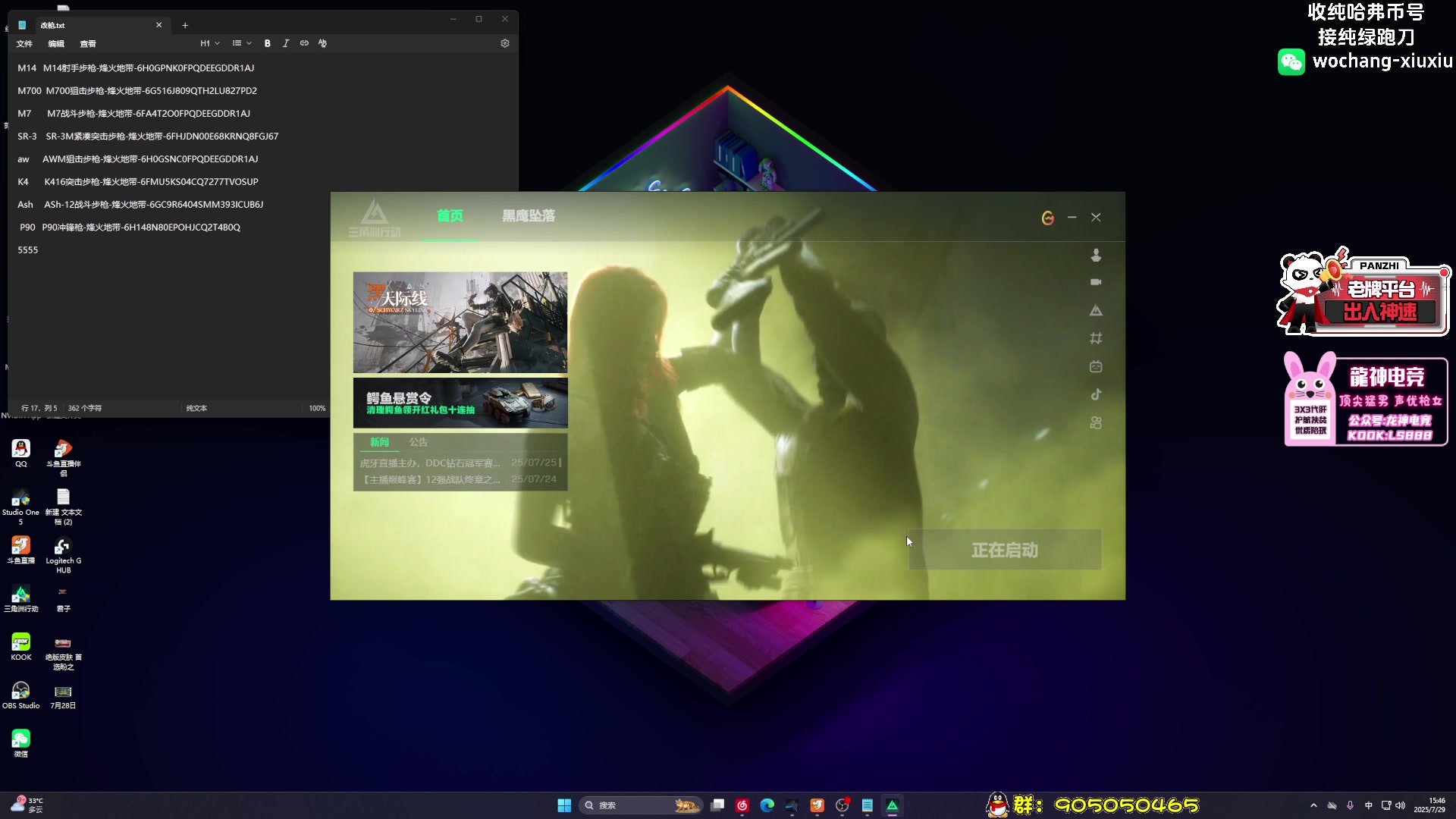Switch to the 首页 tab in launcher
Viewport: 1456px width, 819px height.
tap(450, 216)
